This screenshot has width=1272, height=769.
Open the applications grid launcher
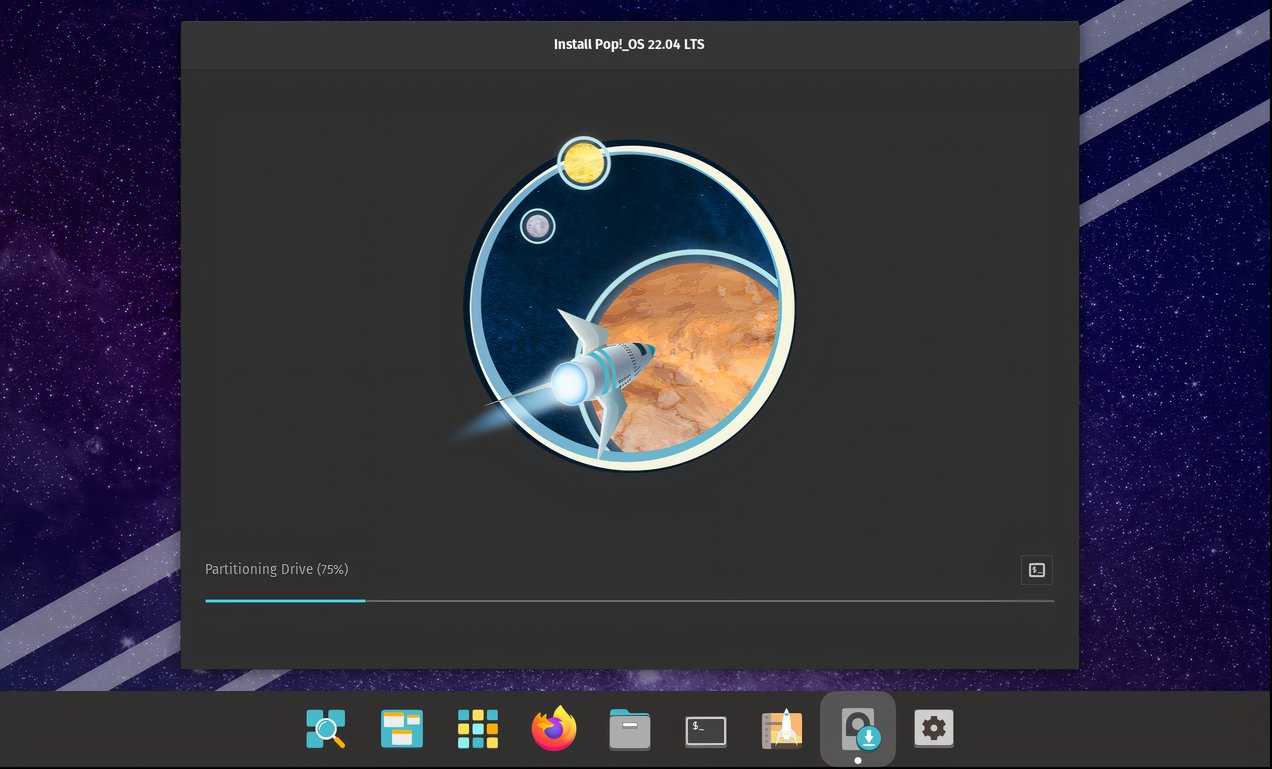click(477, 729)
